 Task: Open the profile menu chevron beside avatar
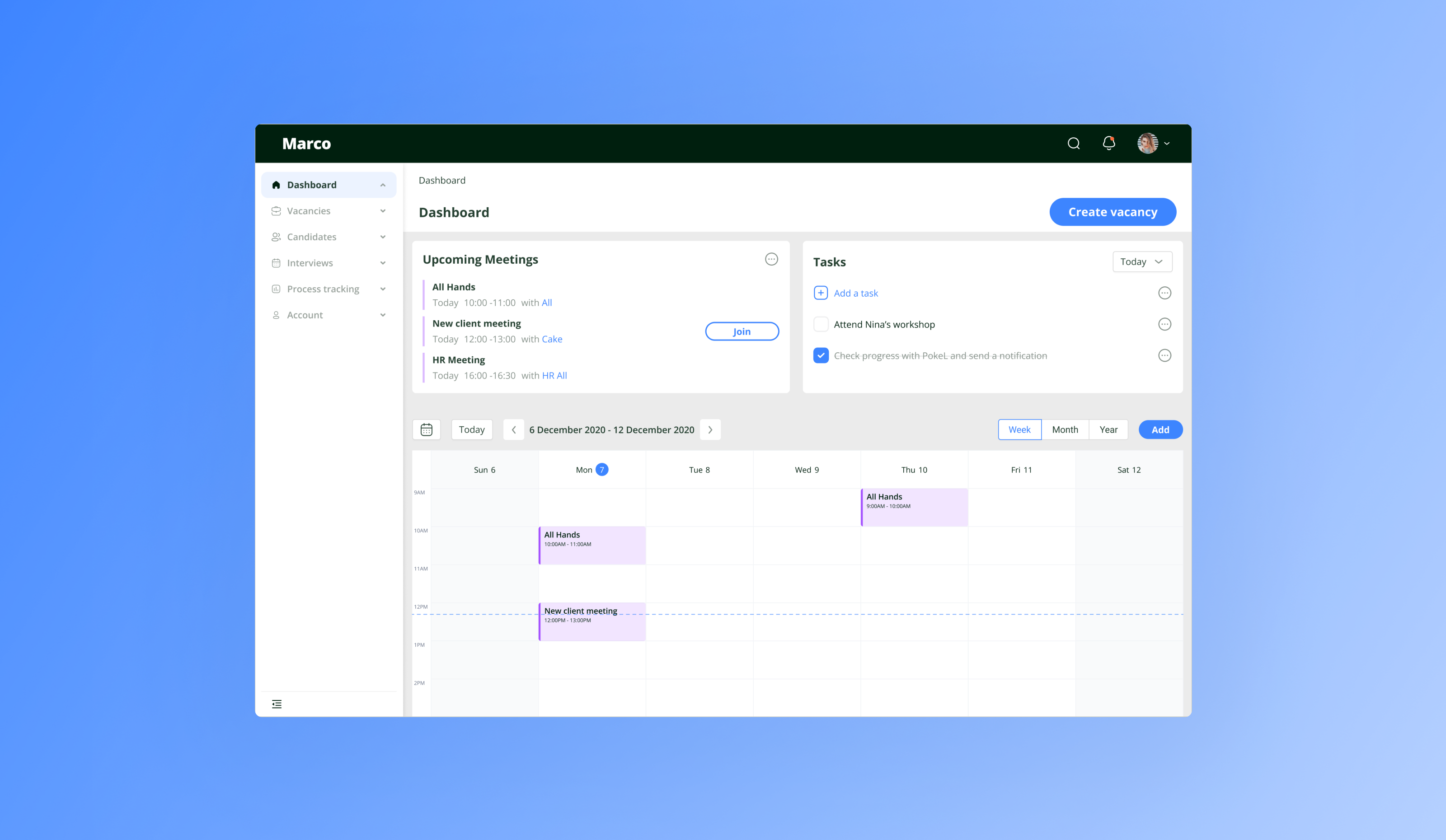tap(1167, 144)
